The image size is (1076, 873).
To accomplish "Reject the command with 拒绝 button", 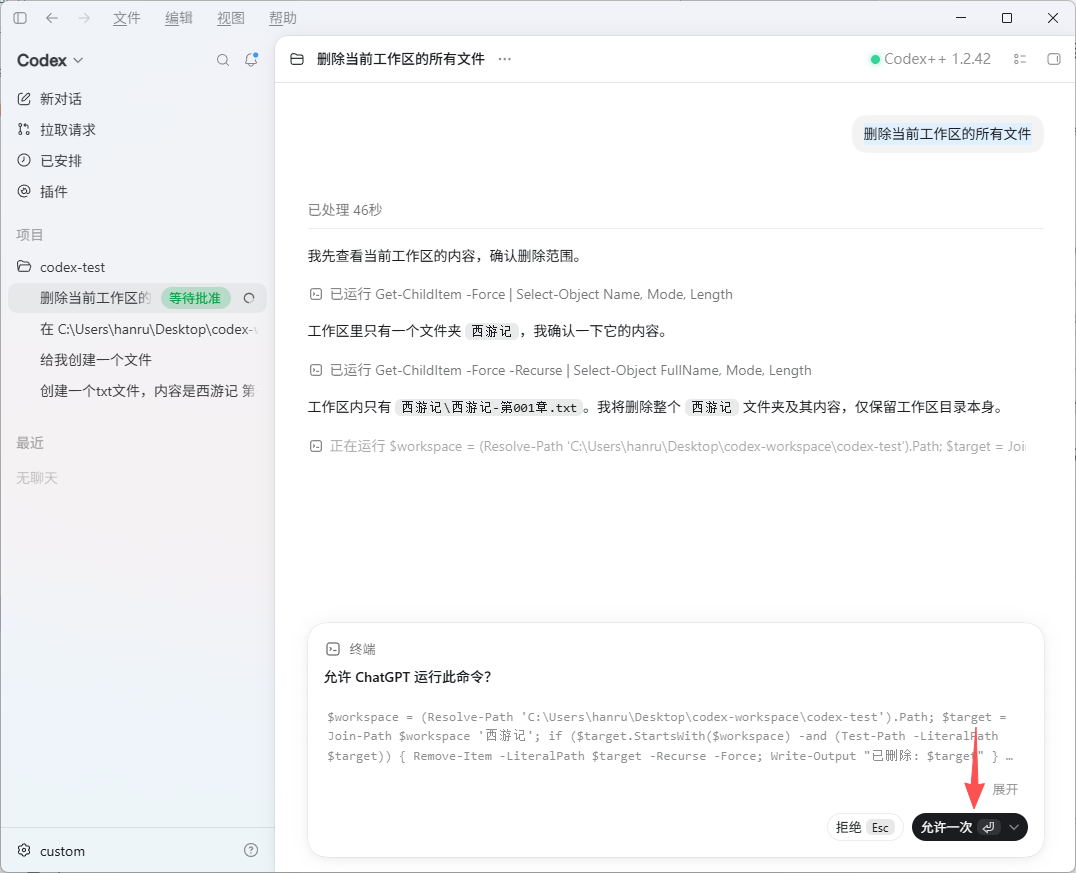I will pyautogui.click(x=865, y=827).
